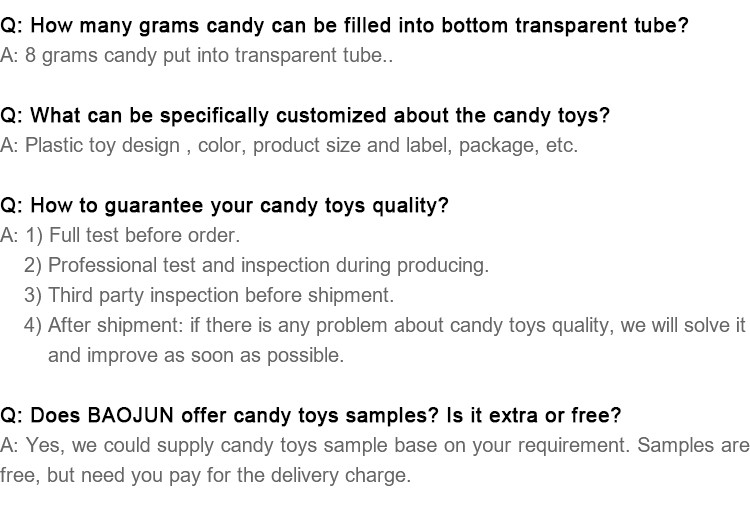750x532 pixels.
Task: Click the question 'How to guarantee your candy toys quality?'
Action: (x=224, y=205)
